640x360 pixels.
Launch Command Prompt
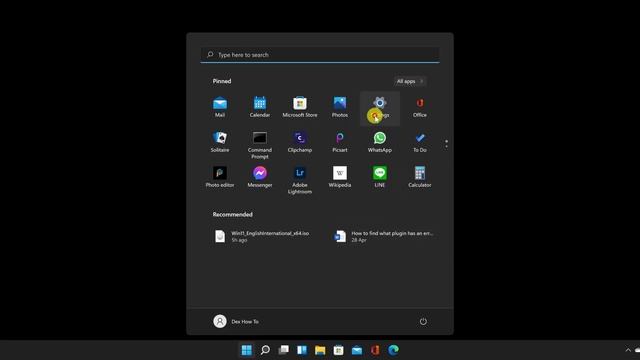pos(260,145)
